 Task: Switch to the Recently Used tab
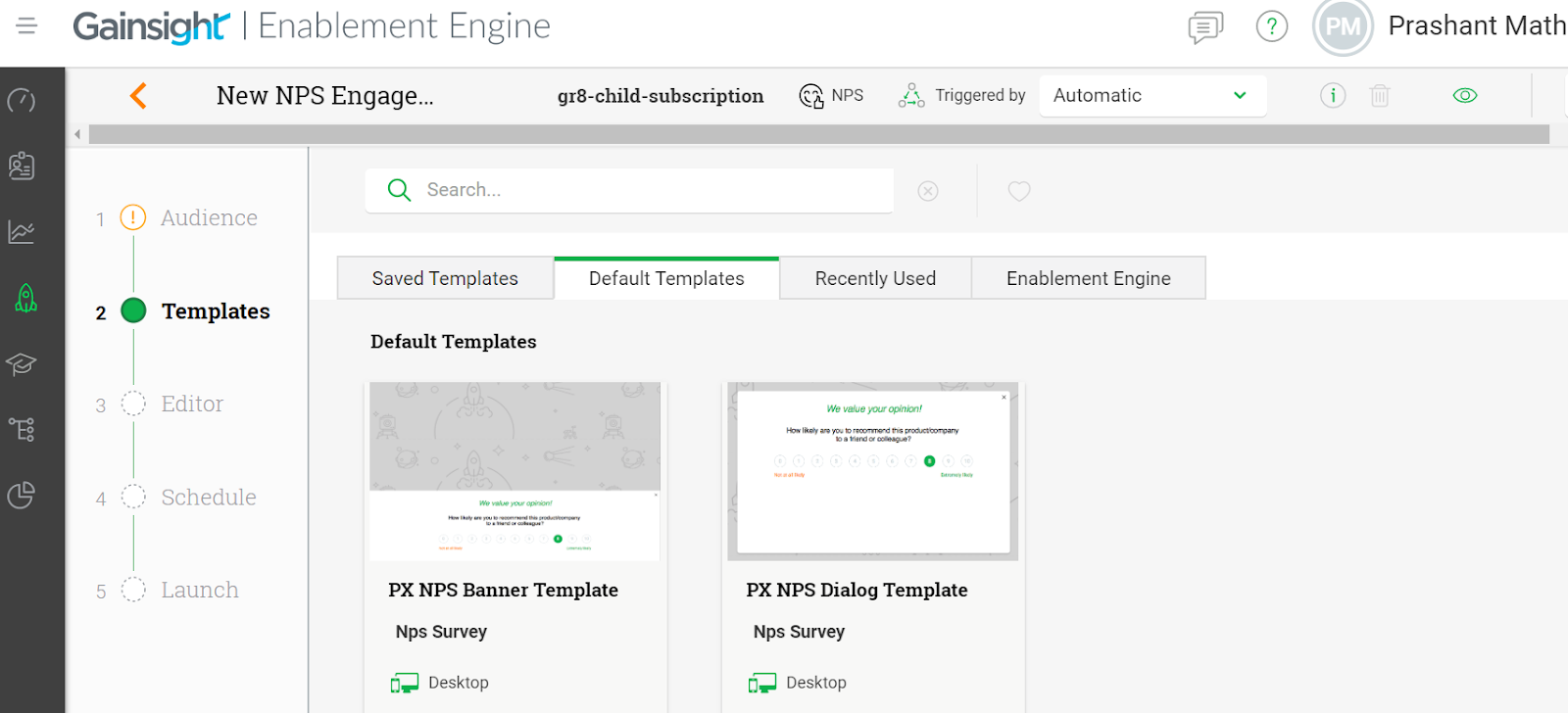(x=875, y=278)
